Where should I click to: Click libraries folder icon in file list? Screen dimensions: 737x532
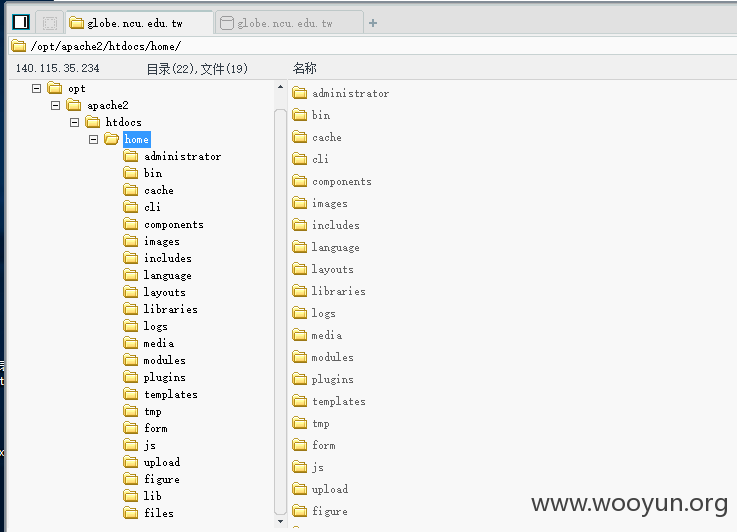point(299,291)
